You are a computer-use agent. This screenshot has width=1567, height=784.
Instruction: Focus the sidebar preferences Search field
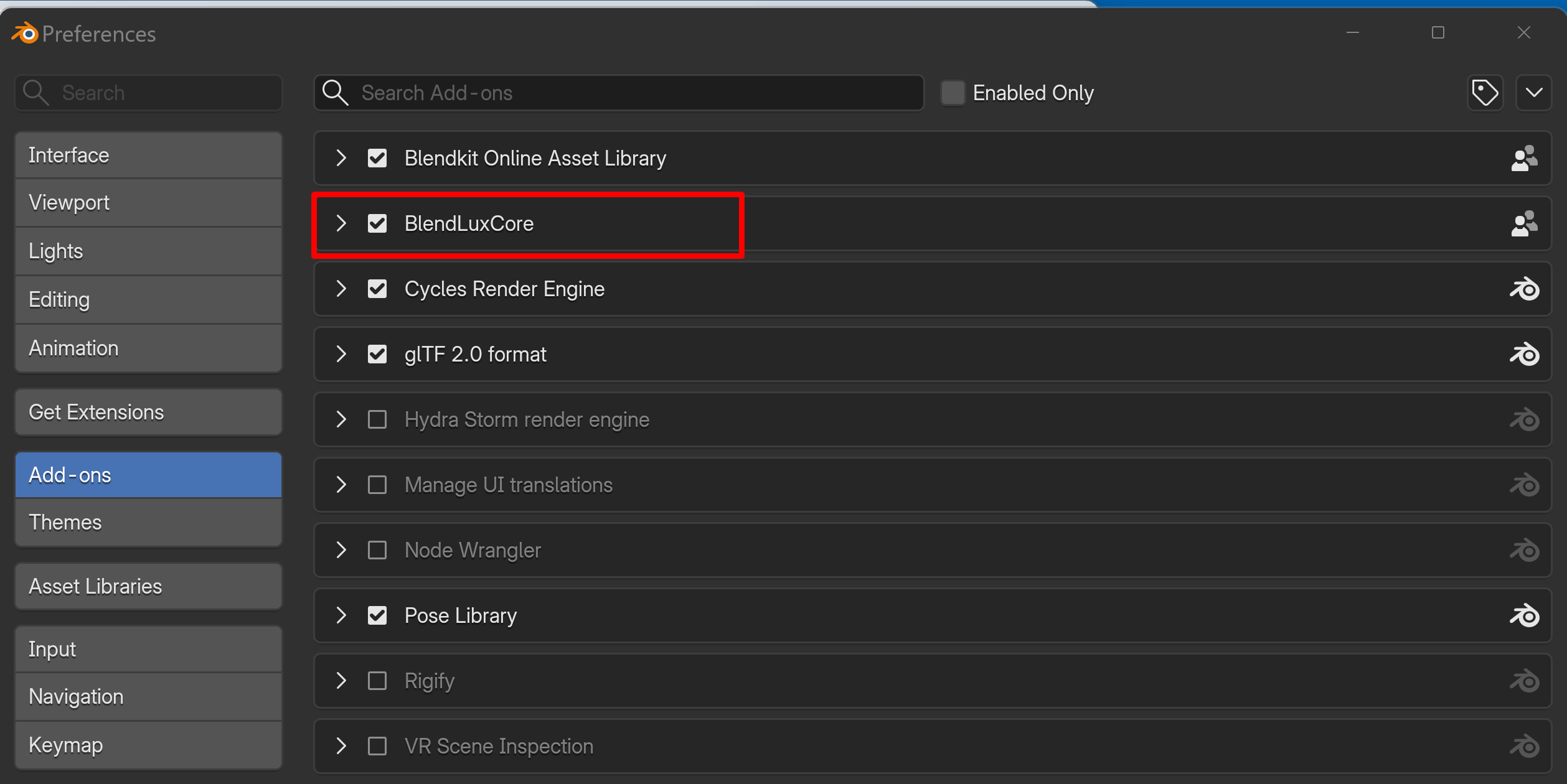pyautogui.click(x=149, y=93)
